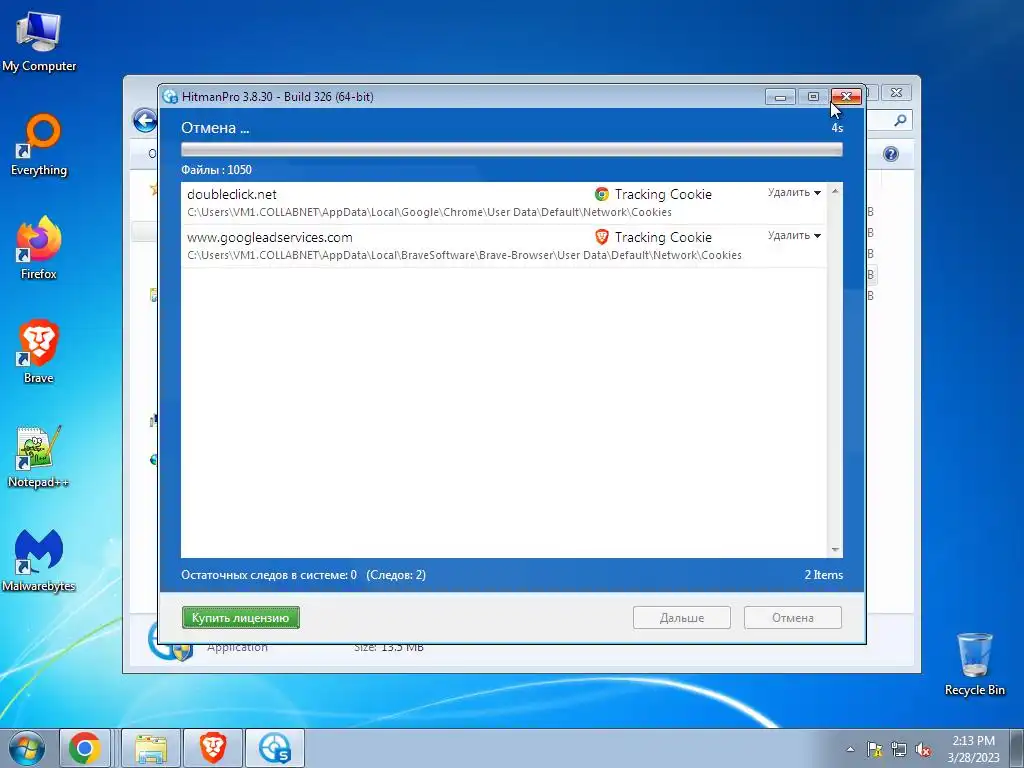The image size is (1024, 768).
Task: Click the Отмена button
Action: pyautogui.click(x=793, y=618)
